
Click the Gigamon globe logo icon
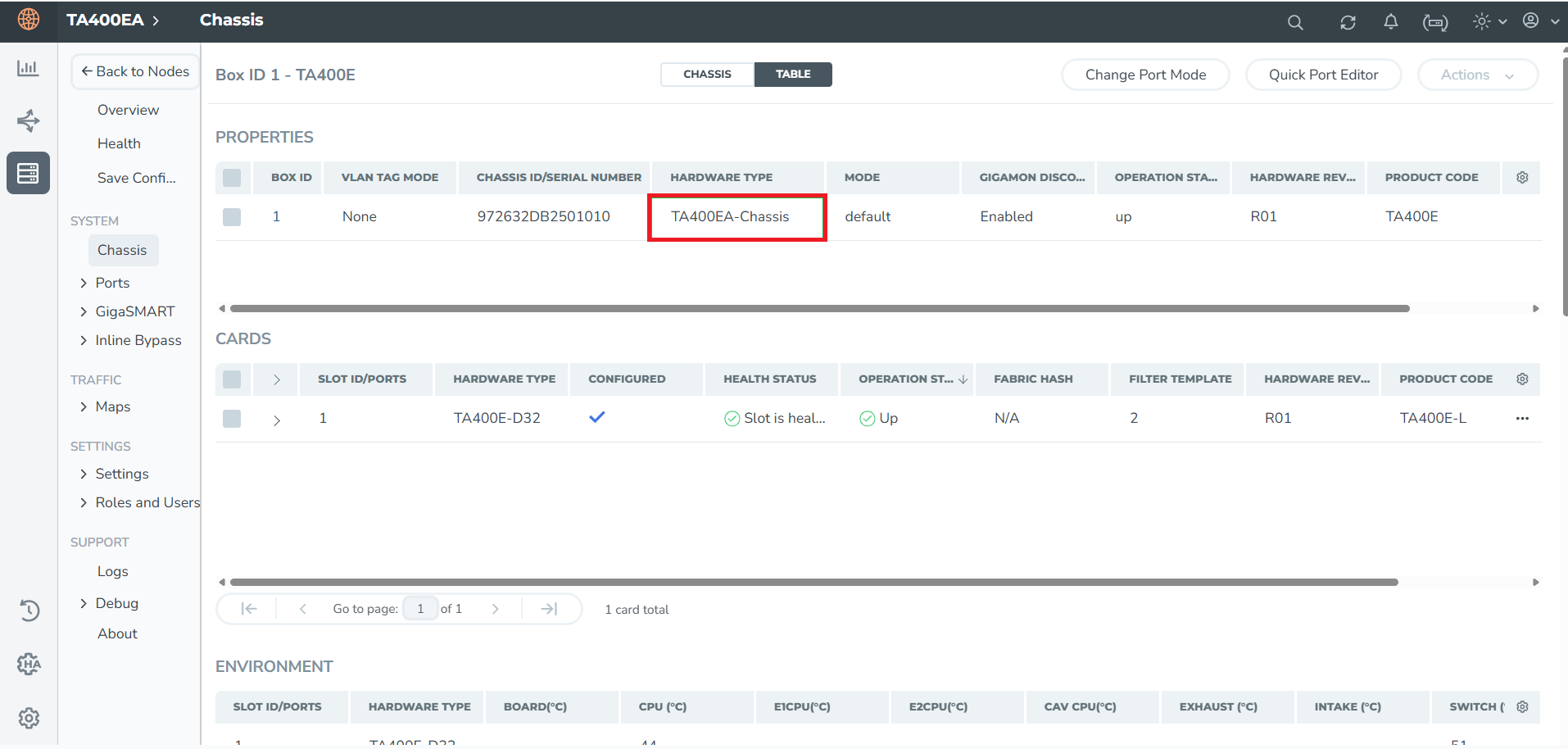(x=29, y=20)
